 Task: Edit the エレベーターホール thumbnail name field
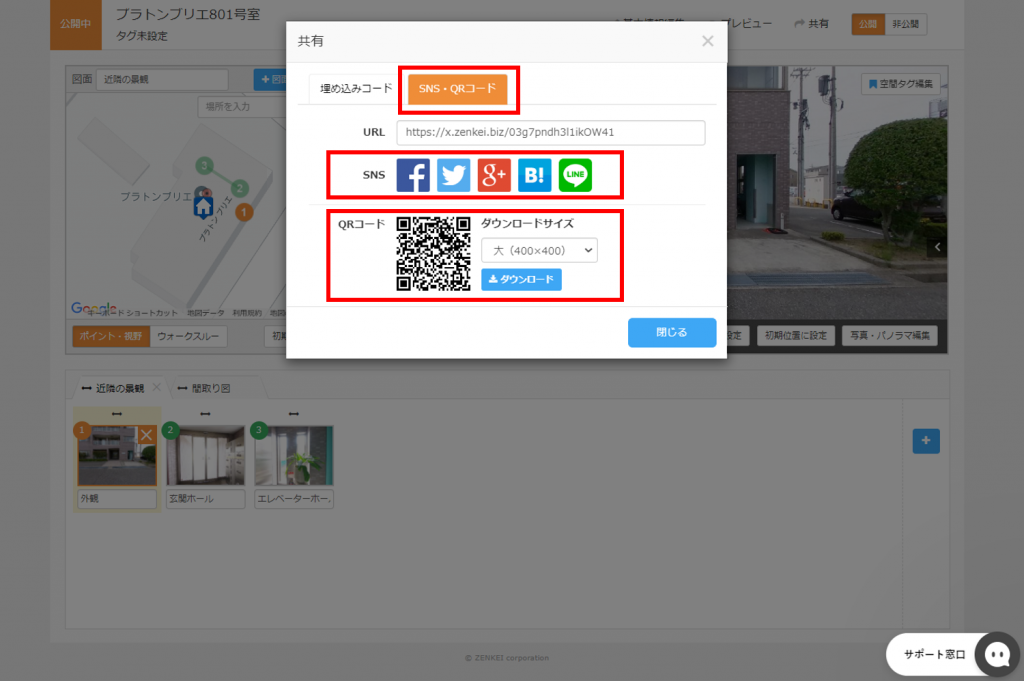point(294,499)
